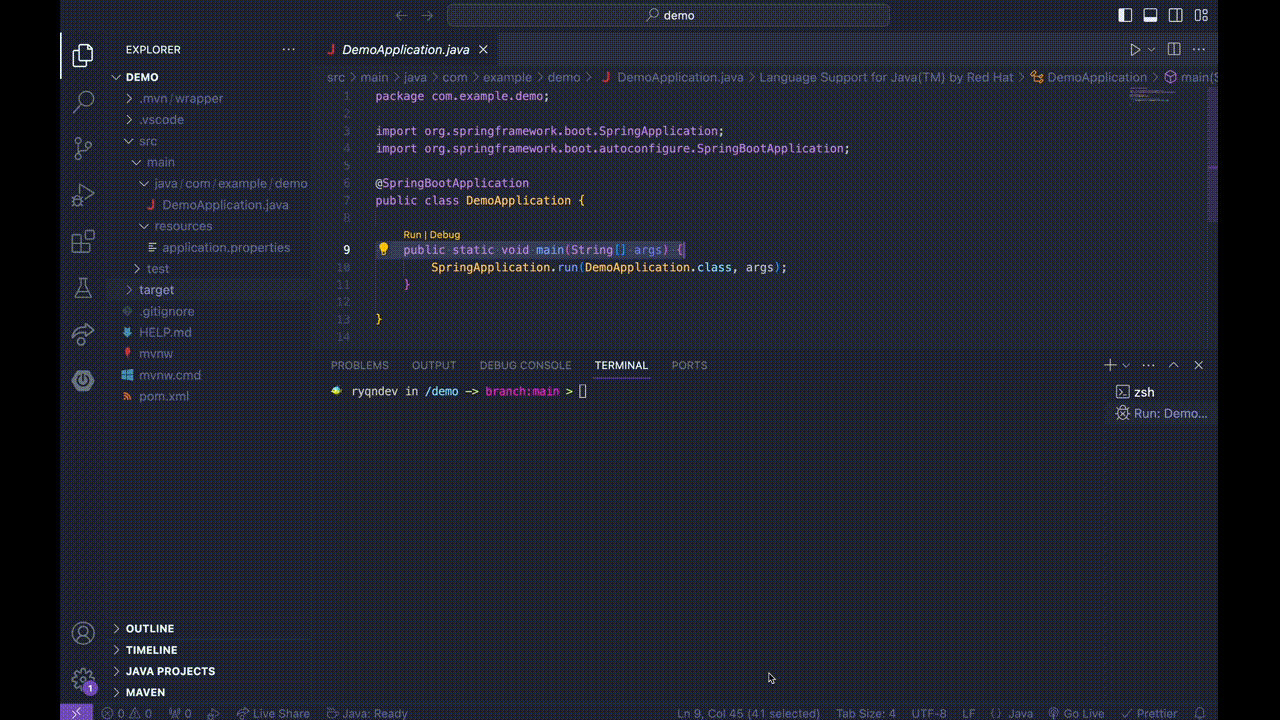Switch to the DEBUG CONSOLE tab
Viewport: 1280px width, 720px height.
tap(525, 365)
